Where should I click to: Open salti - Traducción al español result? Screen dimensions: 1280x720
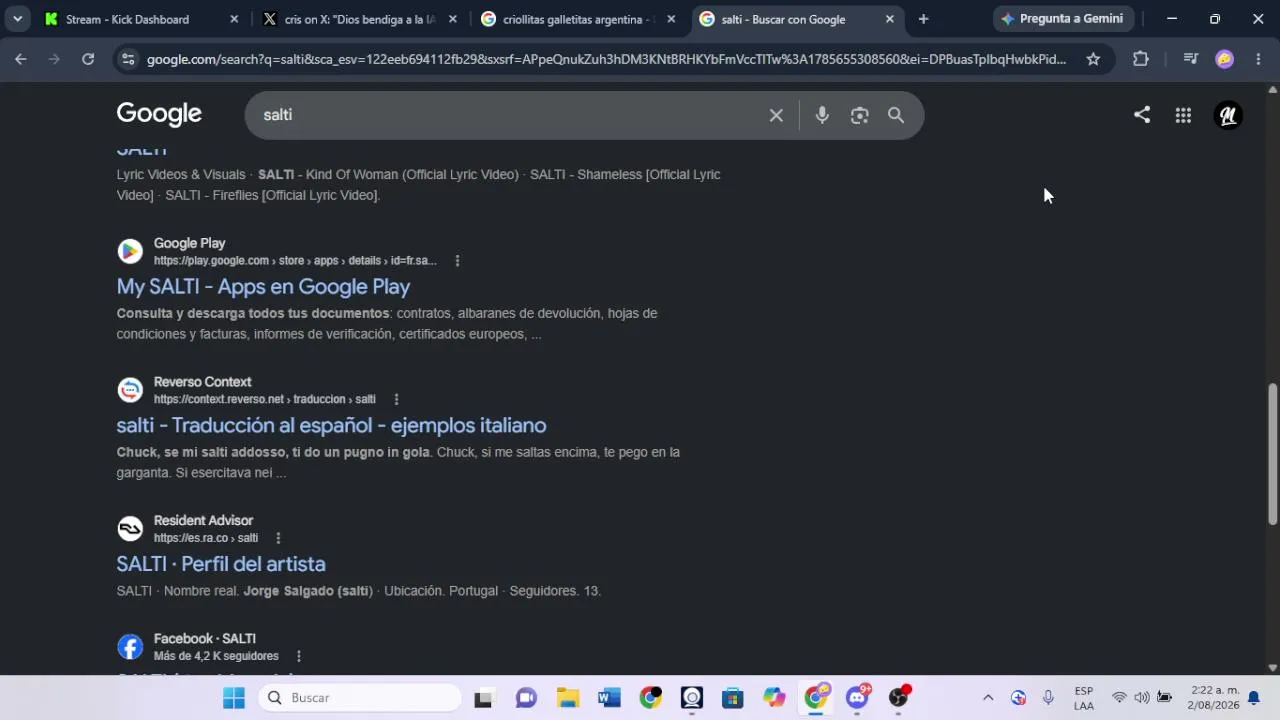[331, 425]
